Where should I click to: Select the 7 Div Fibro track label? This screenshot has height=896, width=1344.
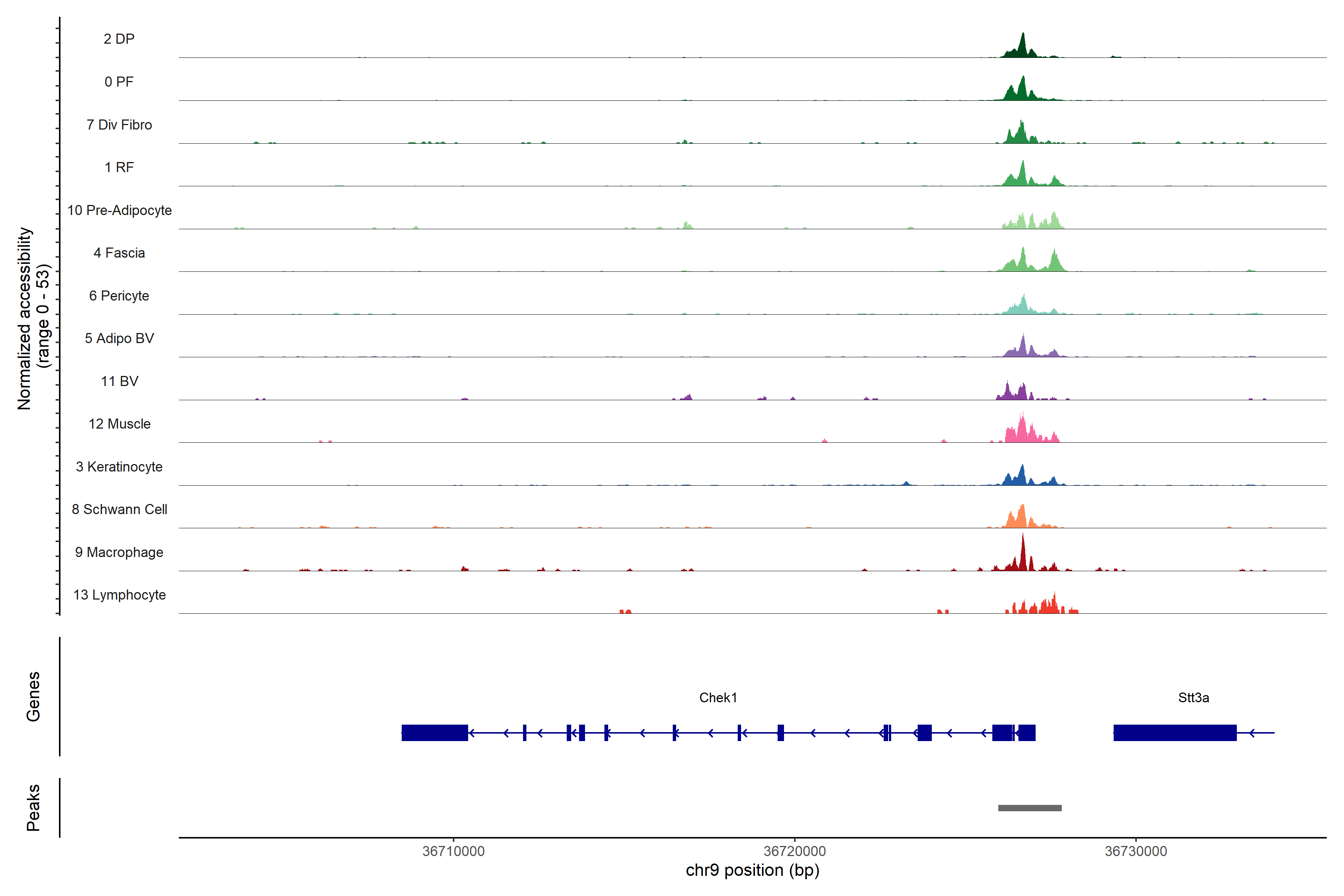click(x=119, y=125)
